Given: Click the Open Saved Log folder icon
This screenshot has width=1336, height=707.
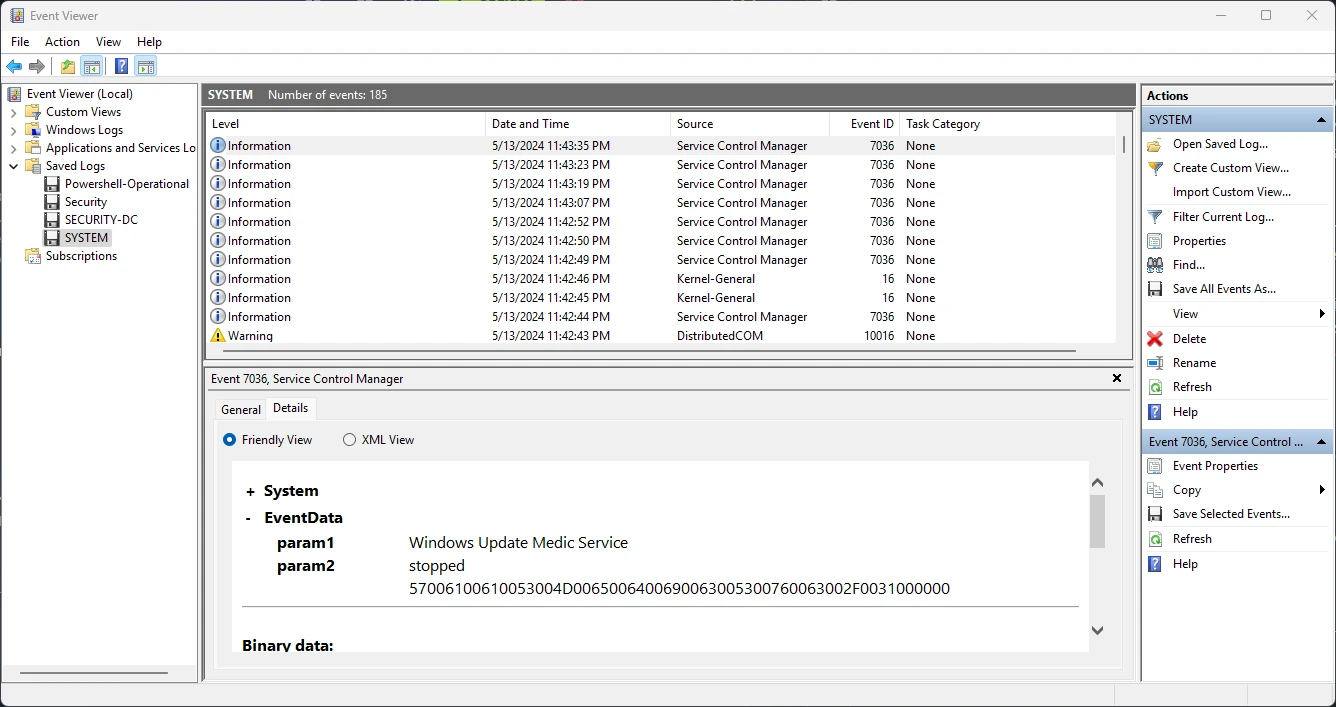Looking at the screenshot, I should coord(1155,144).
